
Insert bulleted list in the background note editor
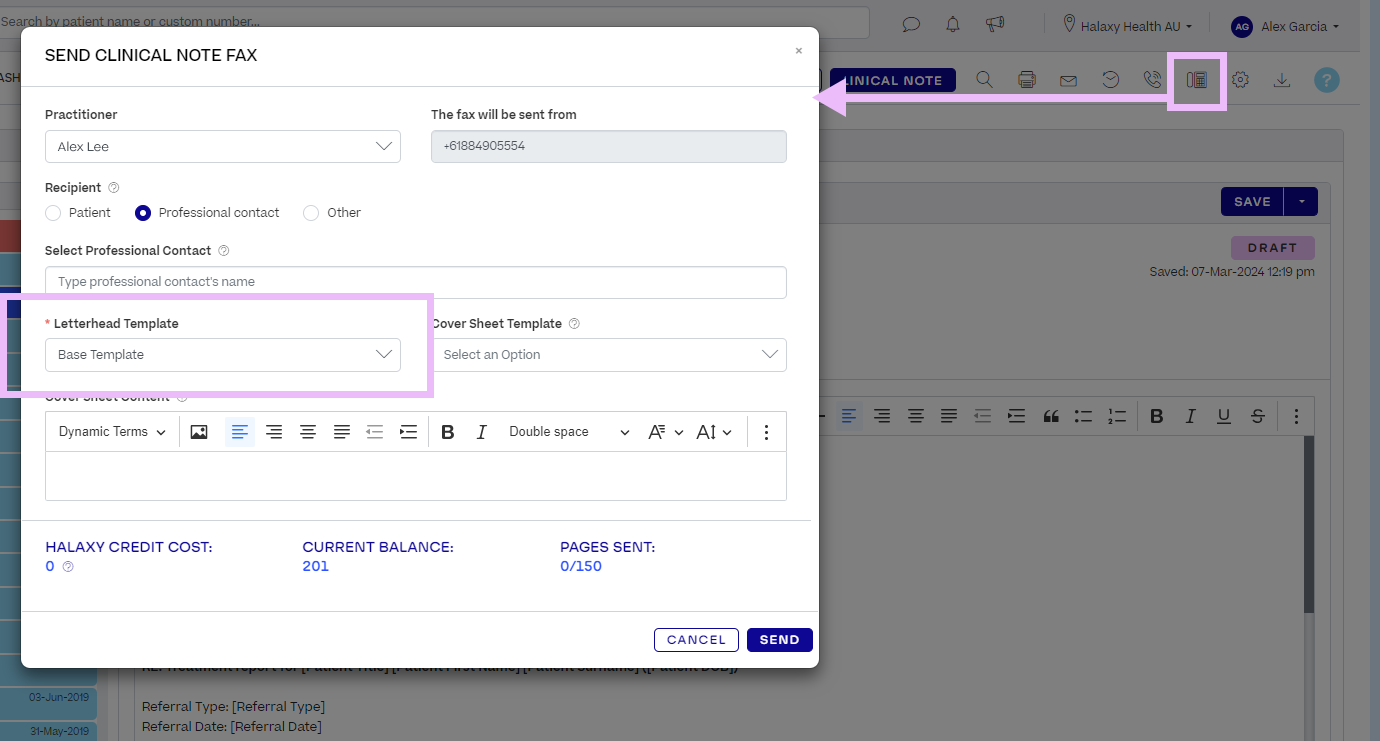[x=1083, y=416]
